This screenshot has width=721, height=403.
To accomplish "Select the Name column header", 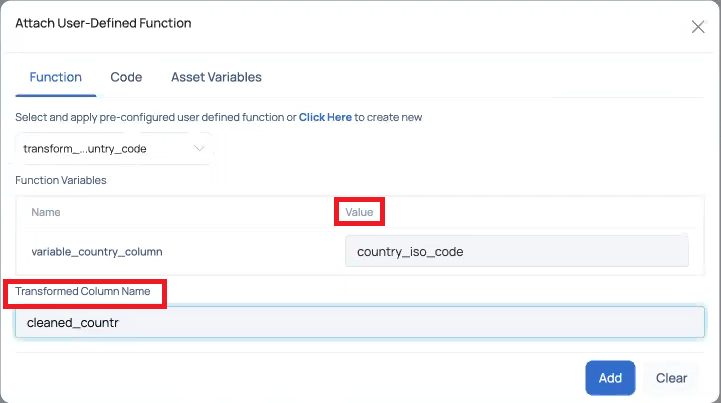I will tap(46, 212).
